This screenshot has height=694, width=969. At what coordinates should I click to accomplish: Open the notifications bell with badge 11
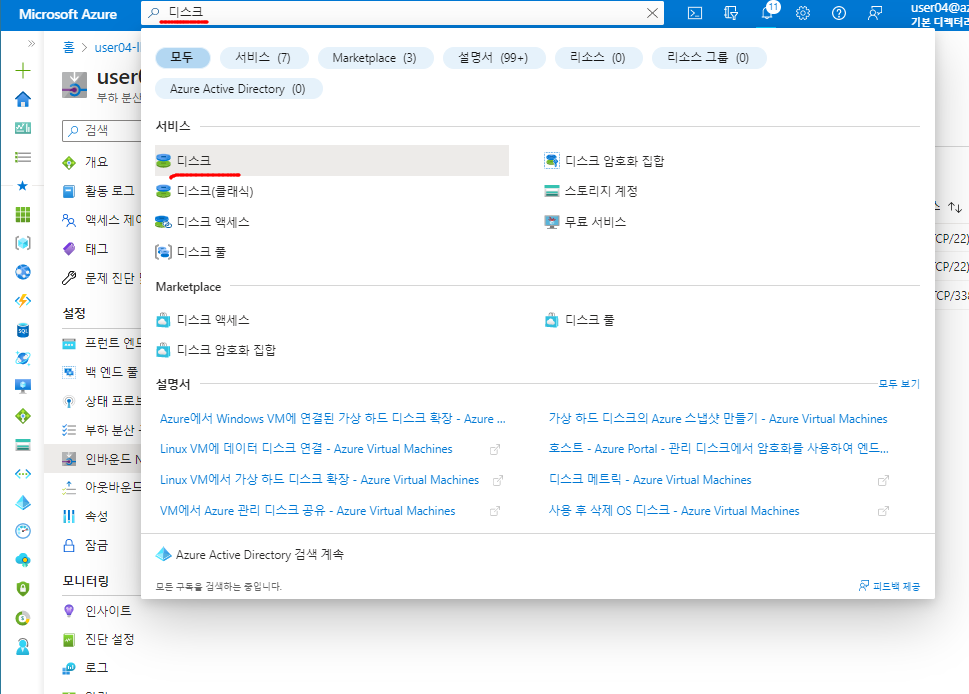[768, 12]
